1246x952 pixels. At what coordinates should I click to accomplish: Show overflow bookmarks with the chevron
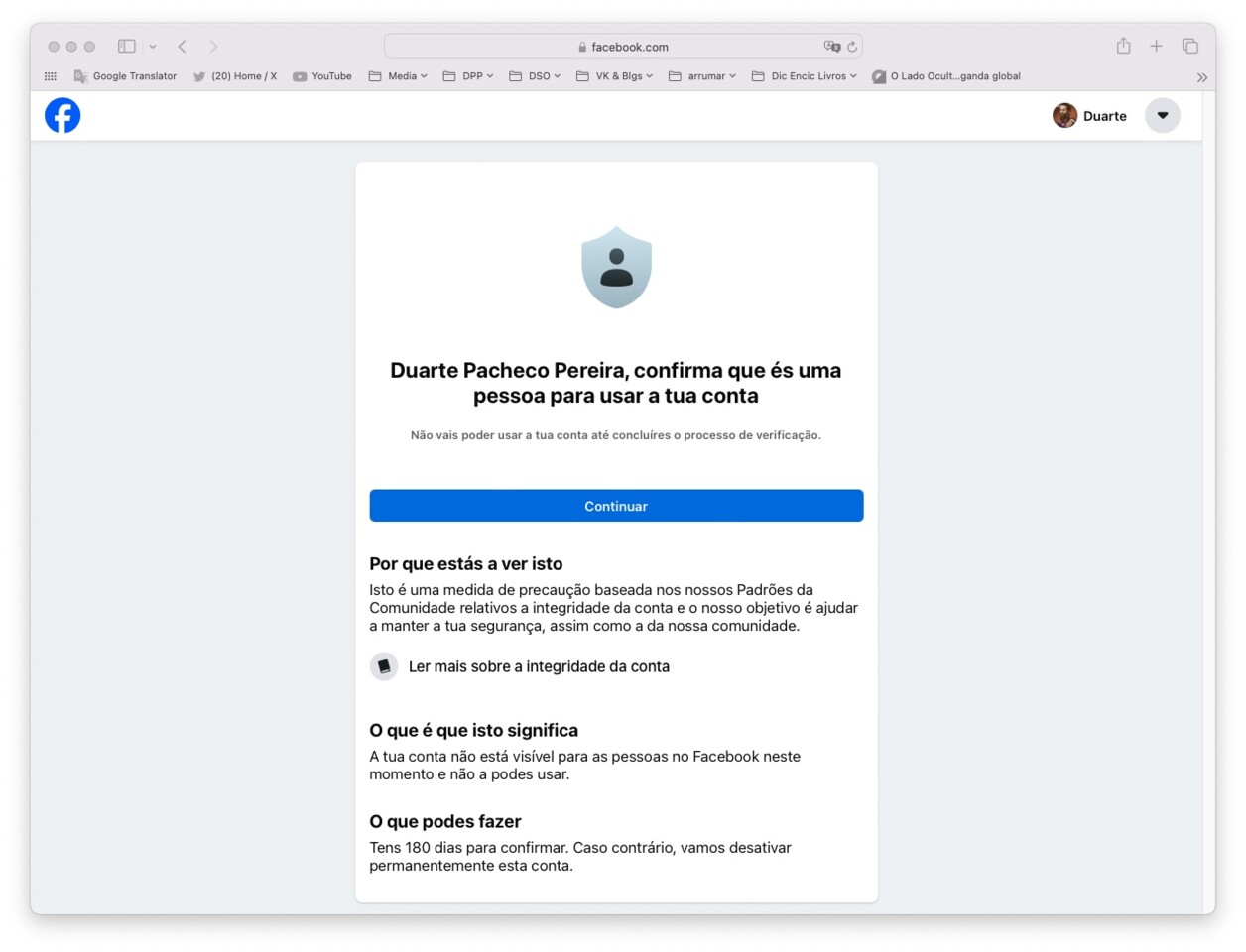pos(1202,76)
